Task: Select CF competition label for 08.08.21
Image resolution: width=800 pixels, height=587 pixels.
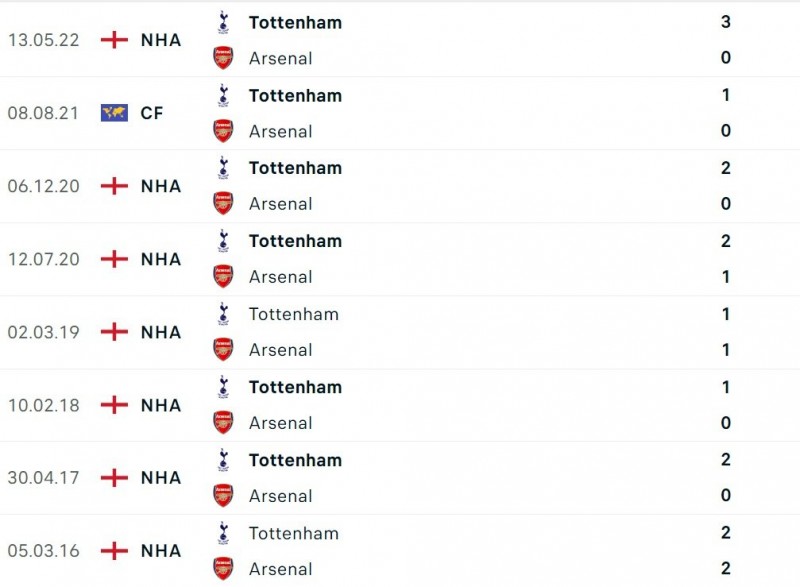Action: tap(152, 113)
